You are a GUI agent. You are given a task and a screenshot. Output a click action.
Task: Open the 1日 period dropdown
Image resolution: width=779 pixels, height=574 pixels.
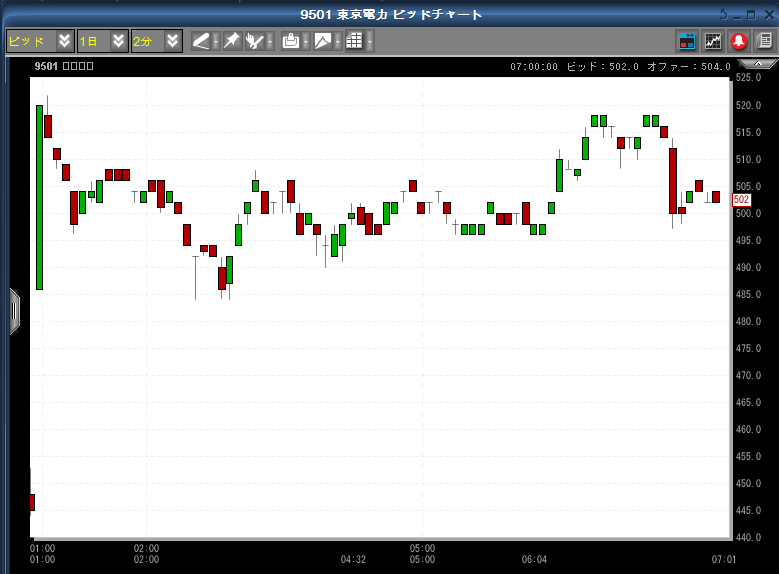(118, 41)
